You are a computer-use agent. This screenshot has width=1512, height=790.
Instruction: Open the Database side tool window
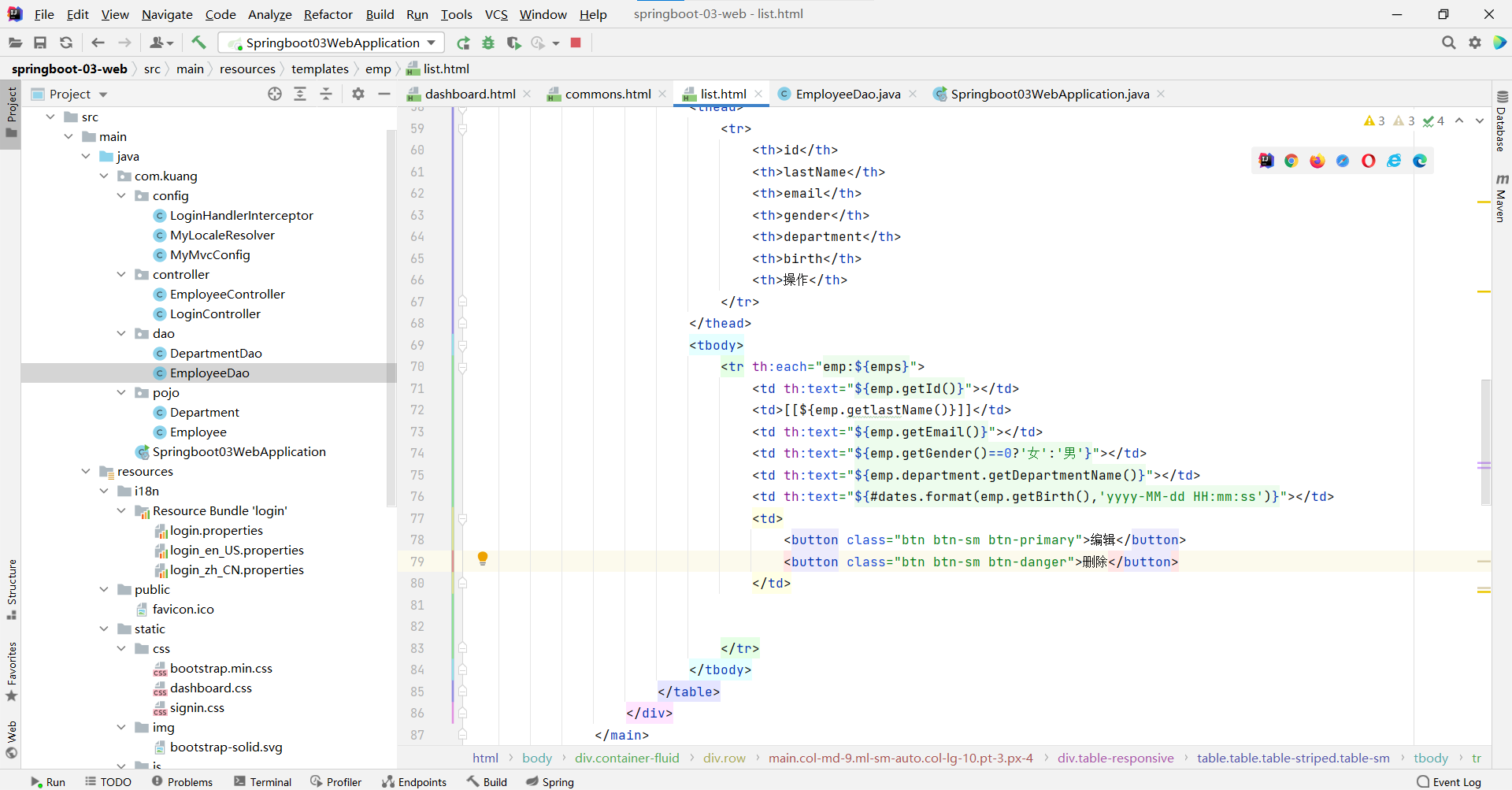point(1502,121)
